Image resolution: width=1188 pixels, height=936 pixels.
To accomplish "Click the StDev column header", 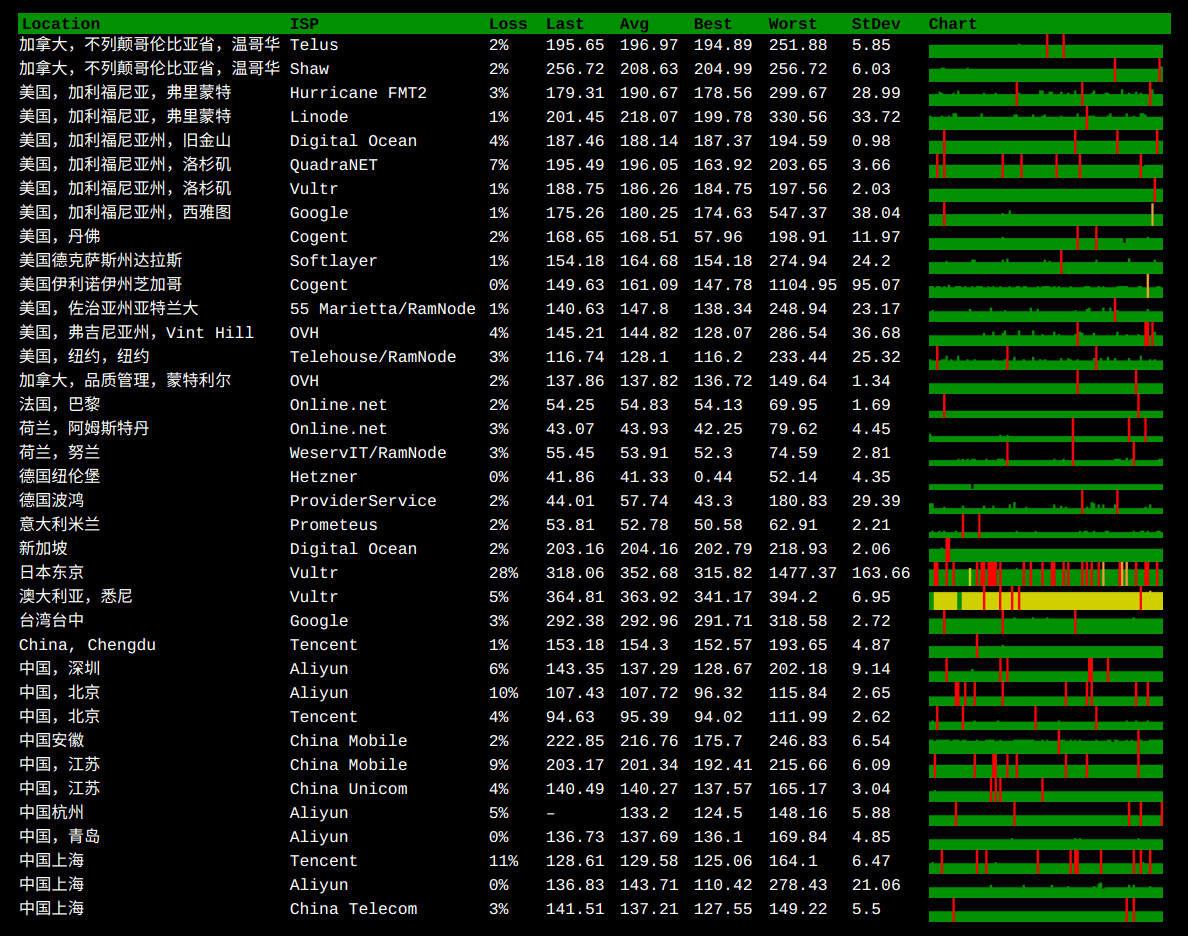I will (x=876, y=24).
